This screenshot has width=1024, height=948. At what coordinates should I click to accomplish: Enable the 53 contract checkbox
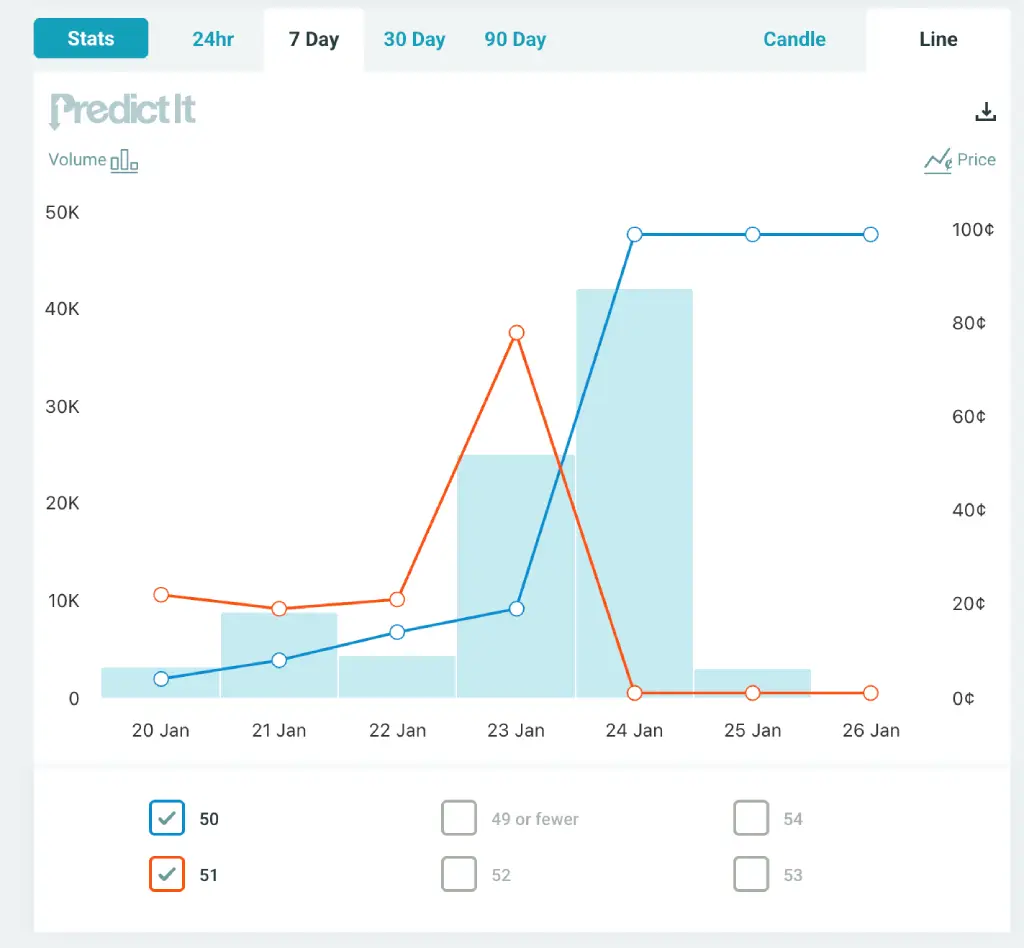(751, 874)
